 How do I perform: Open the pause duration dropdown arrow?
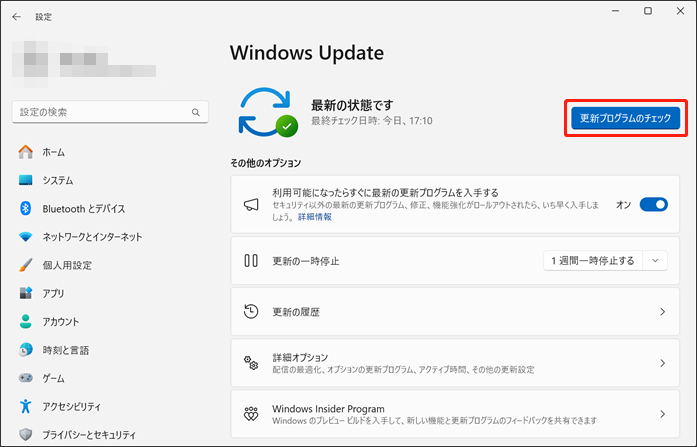pyautogui.click(x=655, y=261)
